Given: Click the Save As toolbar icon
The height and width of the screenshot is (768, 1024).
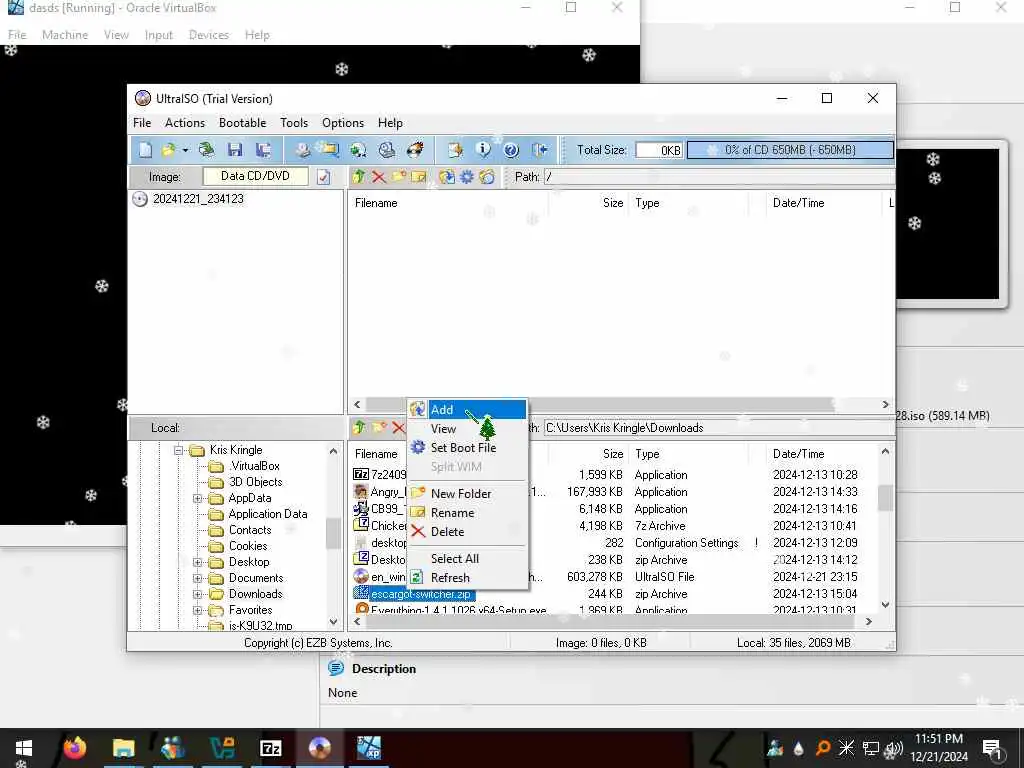Looking at the screenshot, I should (x=263, y=150).
